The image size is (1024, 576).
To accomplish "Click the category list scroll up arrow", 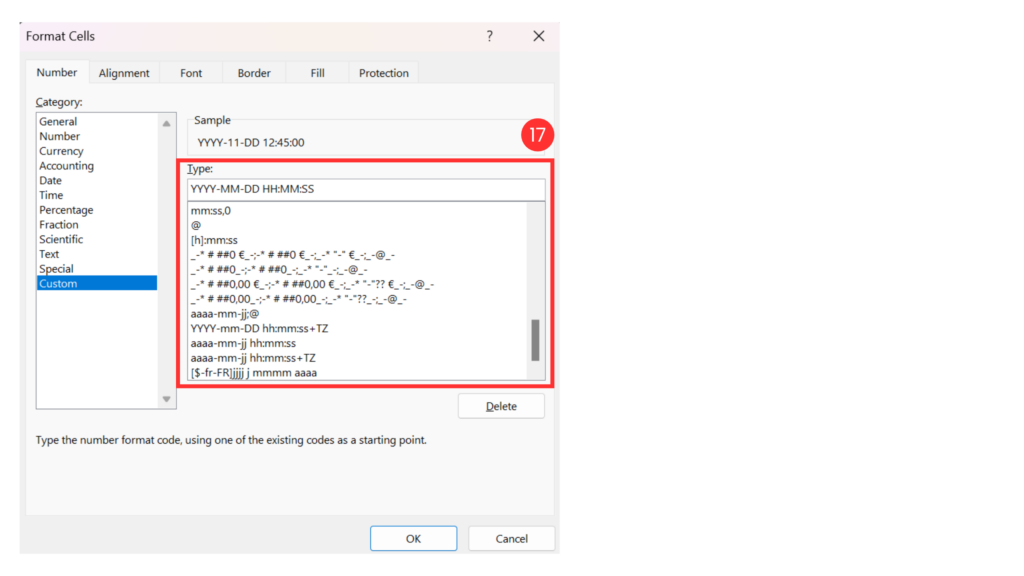I will coord(167,123).
